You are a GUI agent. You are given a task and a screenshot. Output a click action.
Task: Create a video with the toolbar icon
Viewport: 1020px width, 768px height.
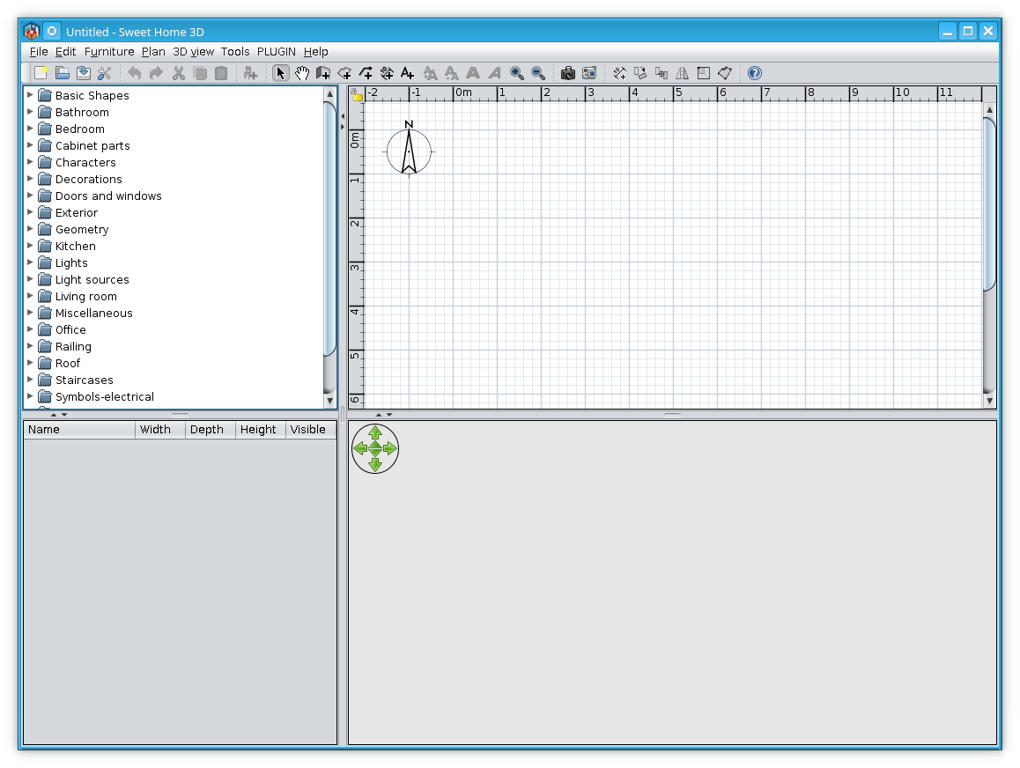[589, 73]
